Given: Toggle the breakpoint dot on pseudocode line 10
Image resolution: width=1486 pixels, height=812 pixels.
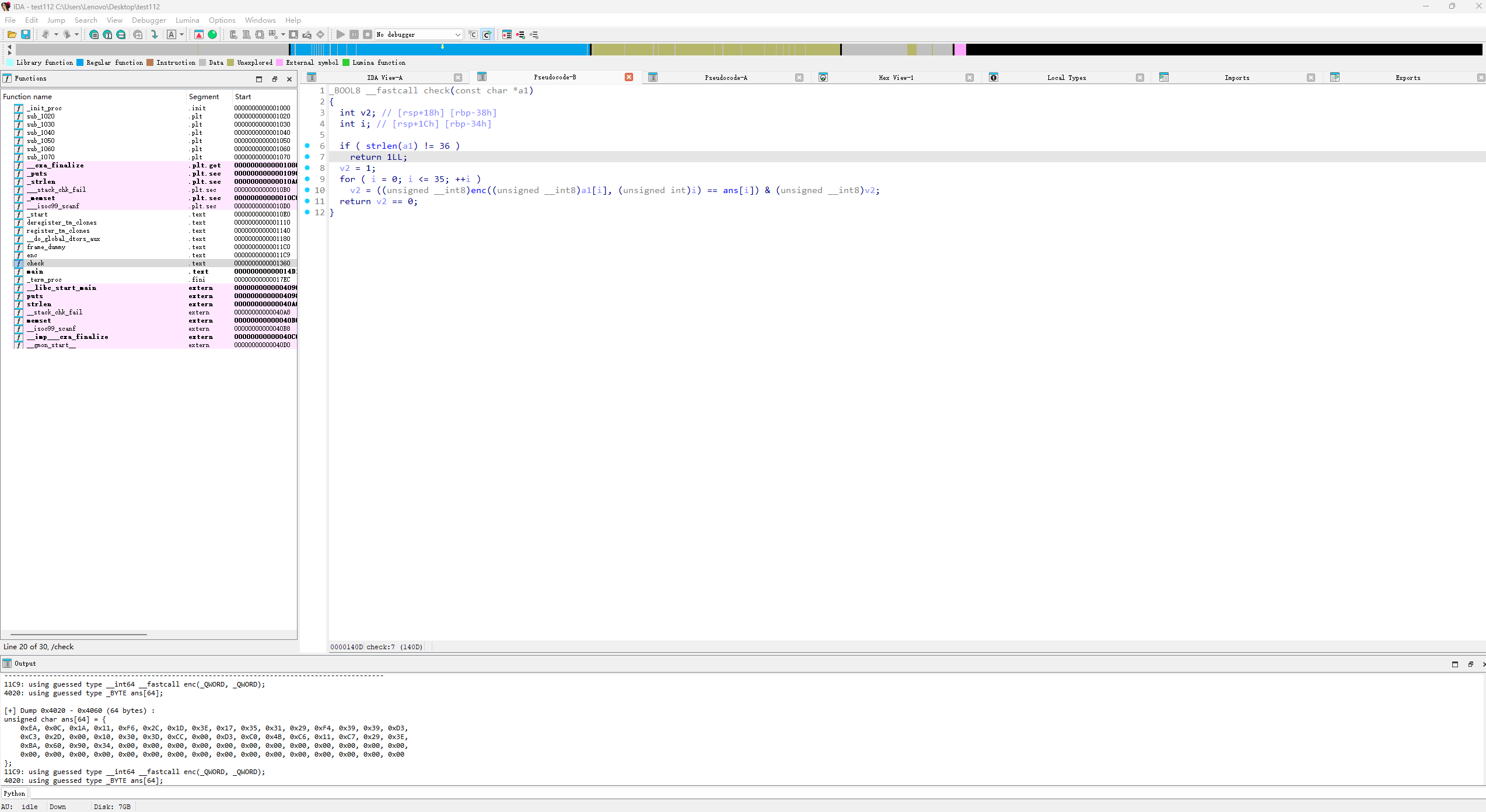Looking at the screenshot, I should 307,190.
